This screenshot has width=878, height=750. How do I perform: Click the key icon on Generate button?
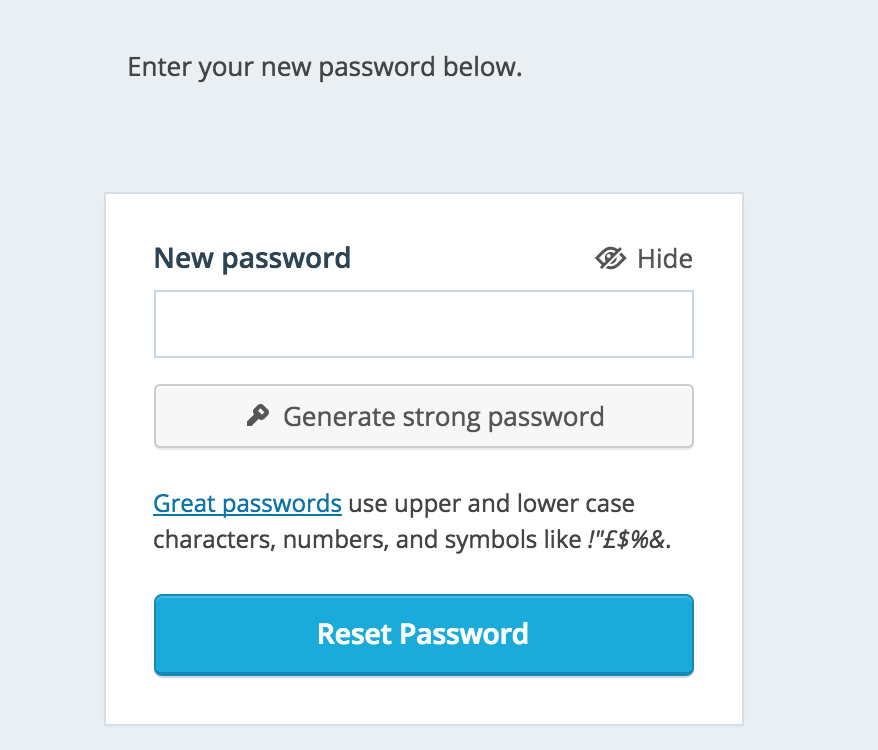pyautogui.click(x=258, y=415)
